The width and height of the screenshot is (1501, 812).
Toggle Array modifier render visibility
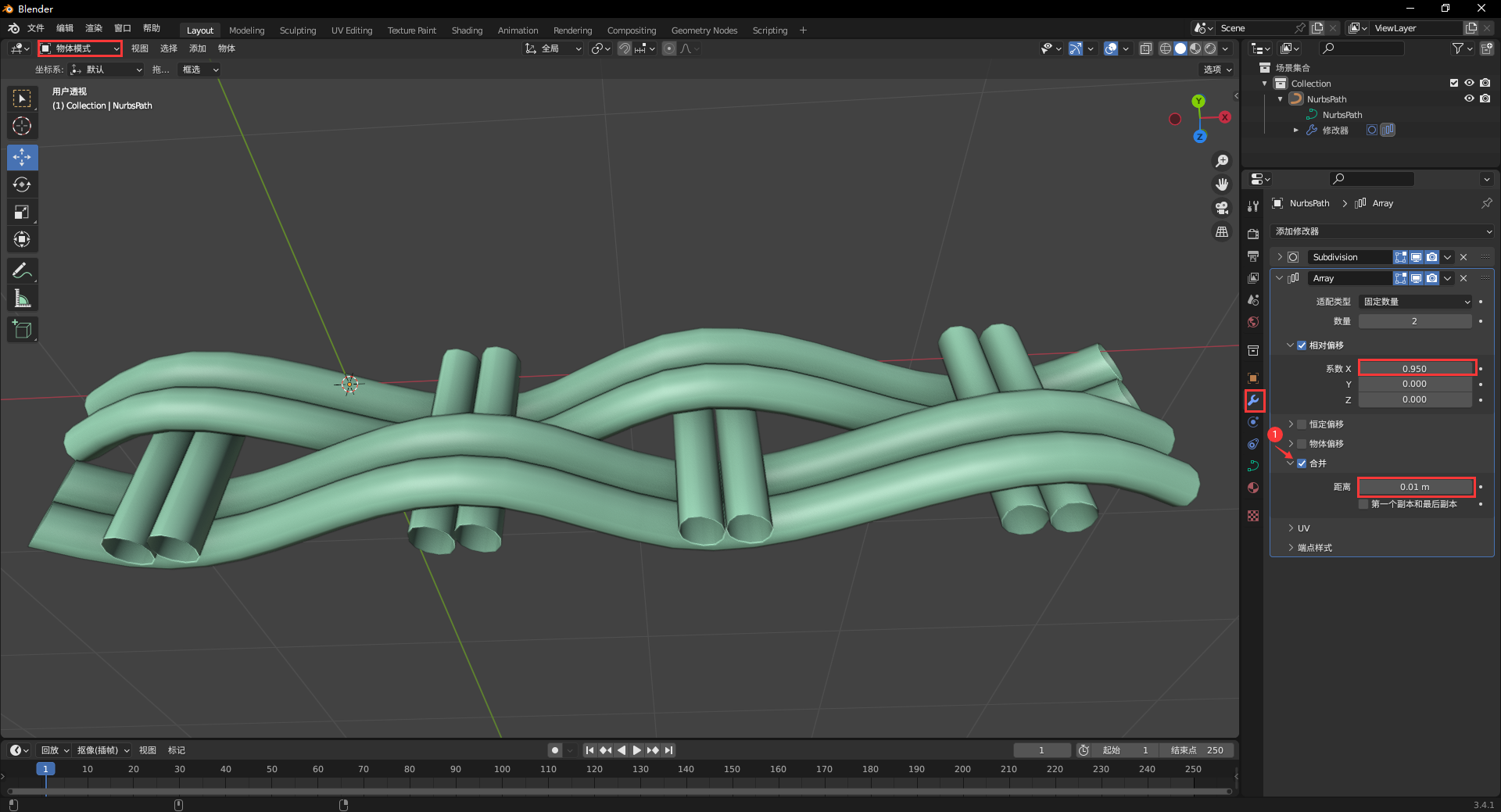coord(1431,278)
